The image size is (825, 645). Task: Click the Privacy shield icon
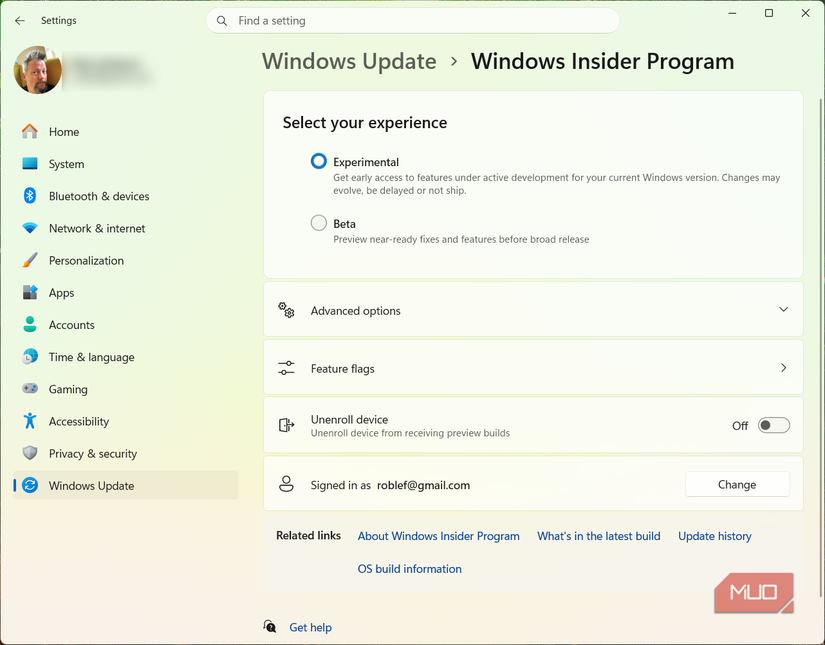(x=30, y=453)
